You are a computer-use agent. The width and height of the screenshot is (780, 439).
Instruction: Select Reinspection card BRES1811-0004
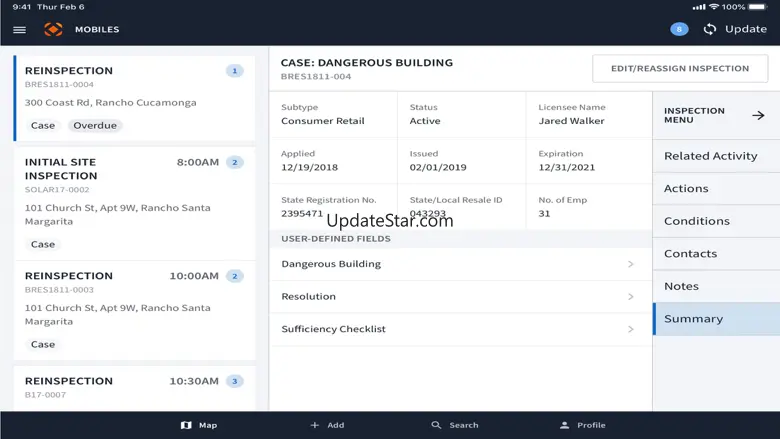(x=134, y=98)
